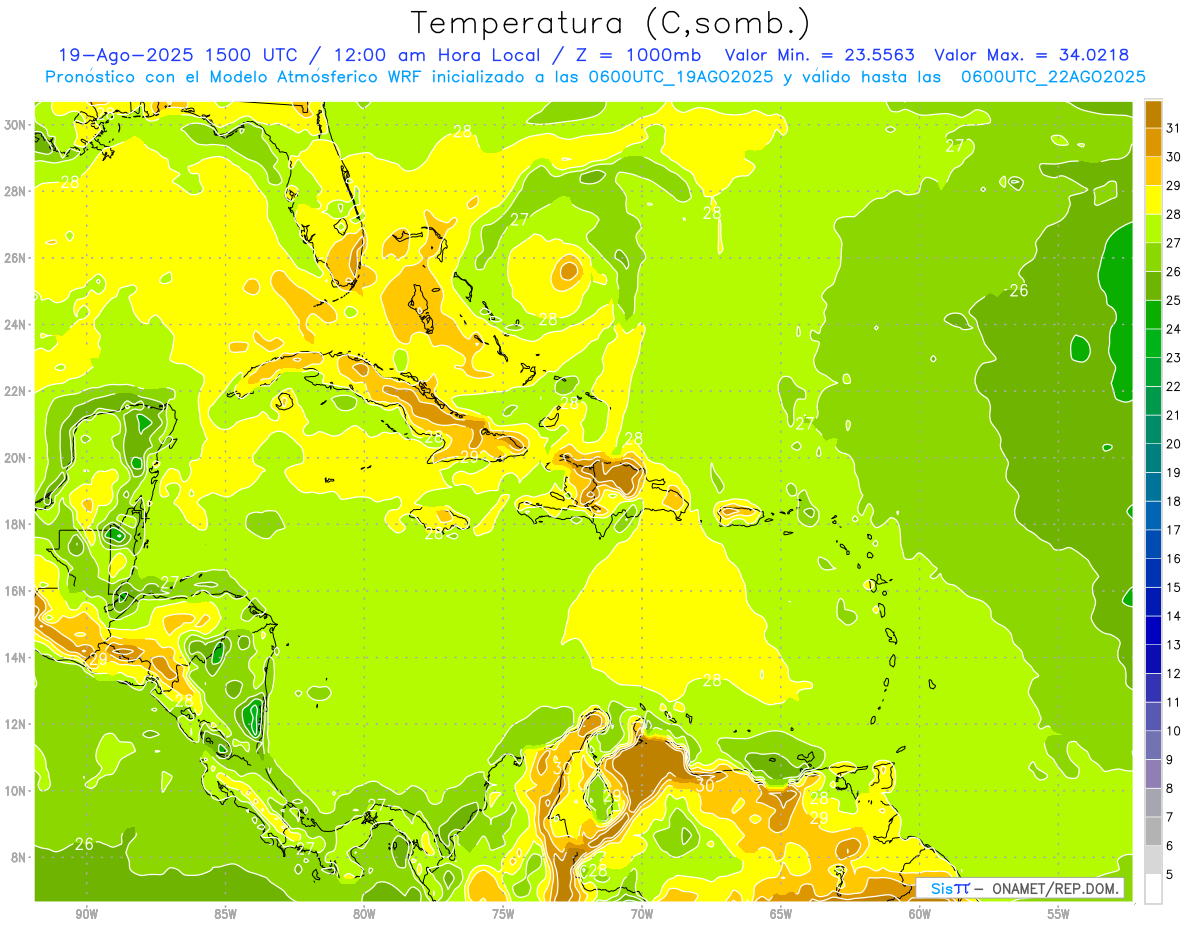Click the colorbar swatch between 27 and 28
This screenshot has height=927, width=1200.
pos(1153,228)
